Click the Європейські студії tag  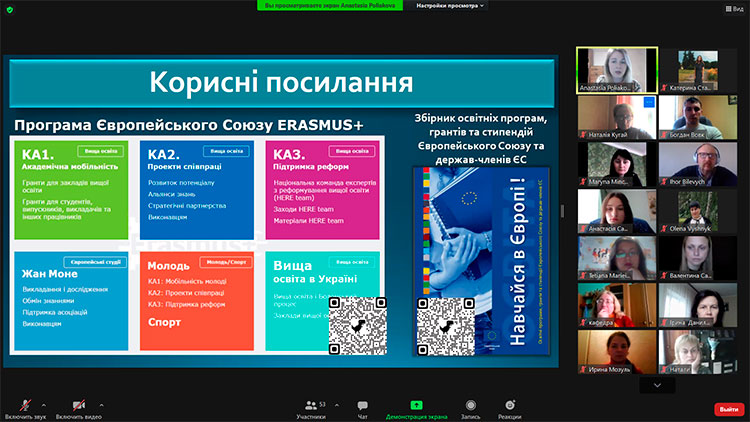point(95,262)
